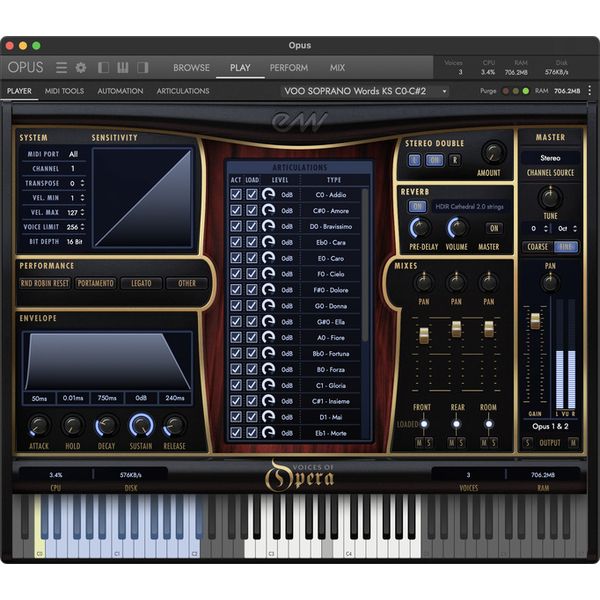
Task: Open the settings gear icon
Action: click(x=81, y=68)
